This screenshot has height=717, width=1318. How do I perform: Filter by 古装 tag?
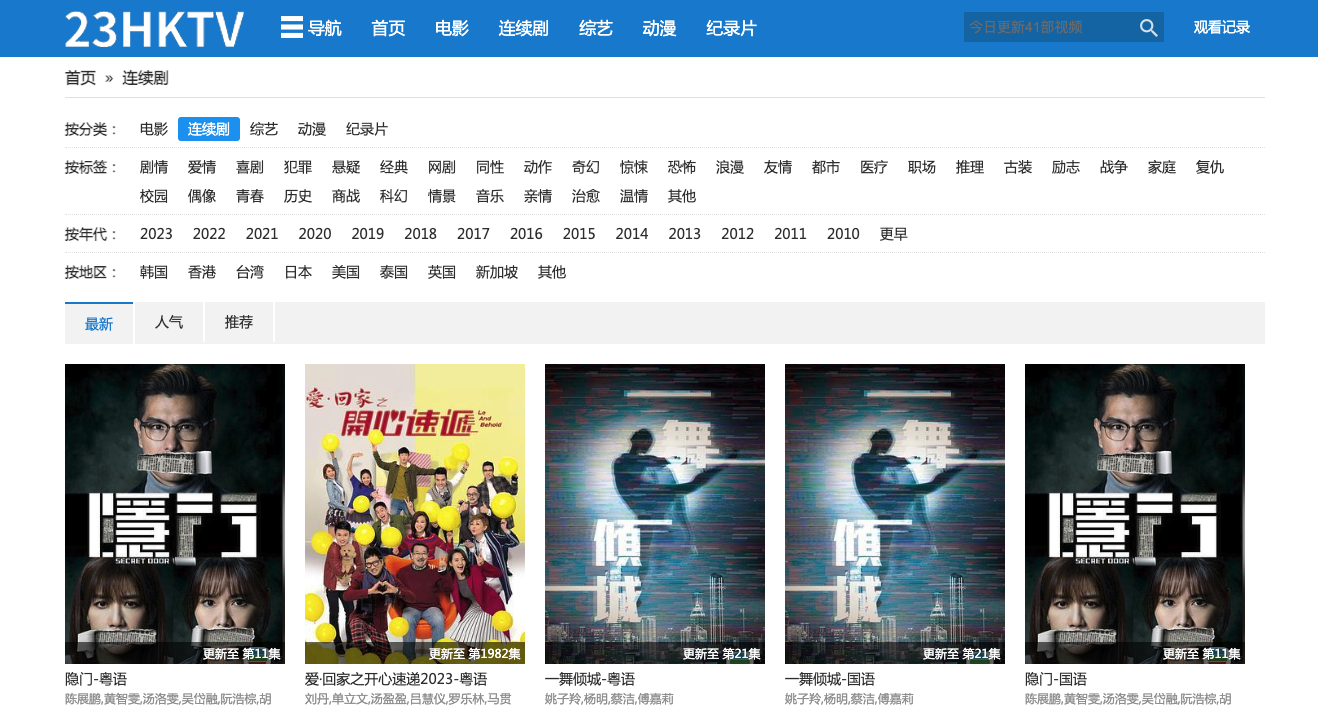[x=1018, y=167]
